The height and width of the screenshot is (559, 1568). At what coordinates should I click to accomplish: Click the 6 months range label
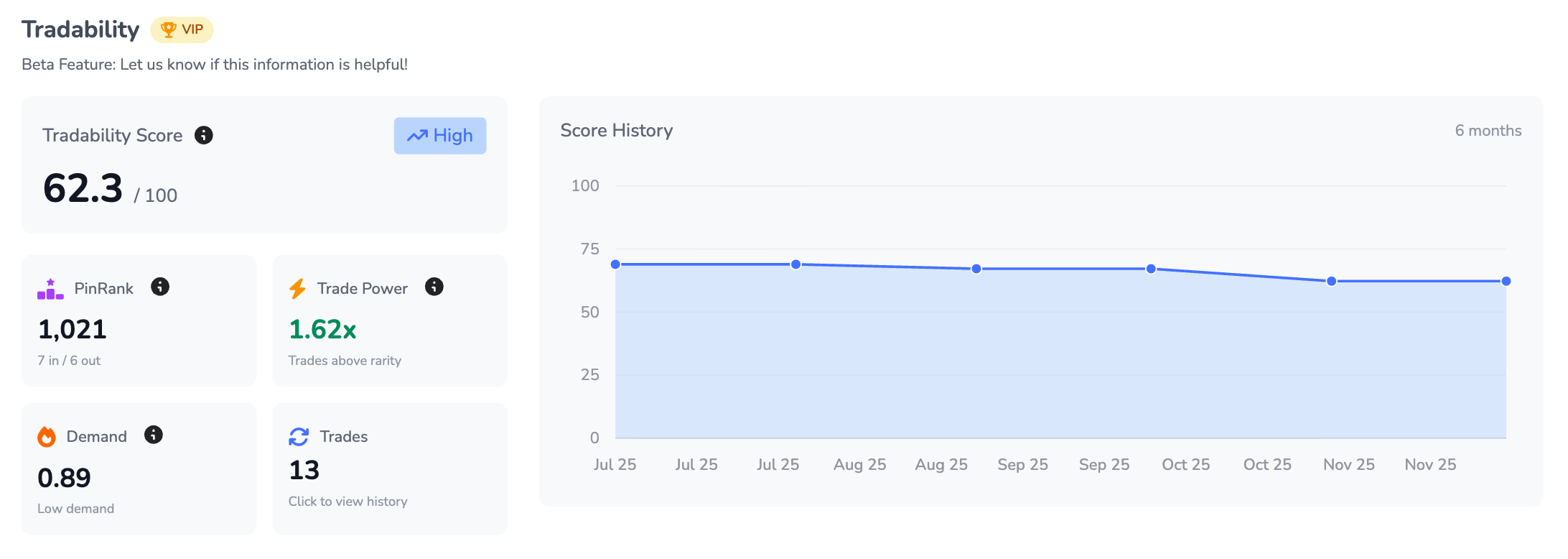(1488, 131)
